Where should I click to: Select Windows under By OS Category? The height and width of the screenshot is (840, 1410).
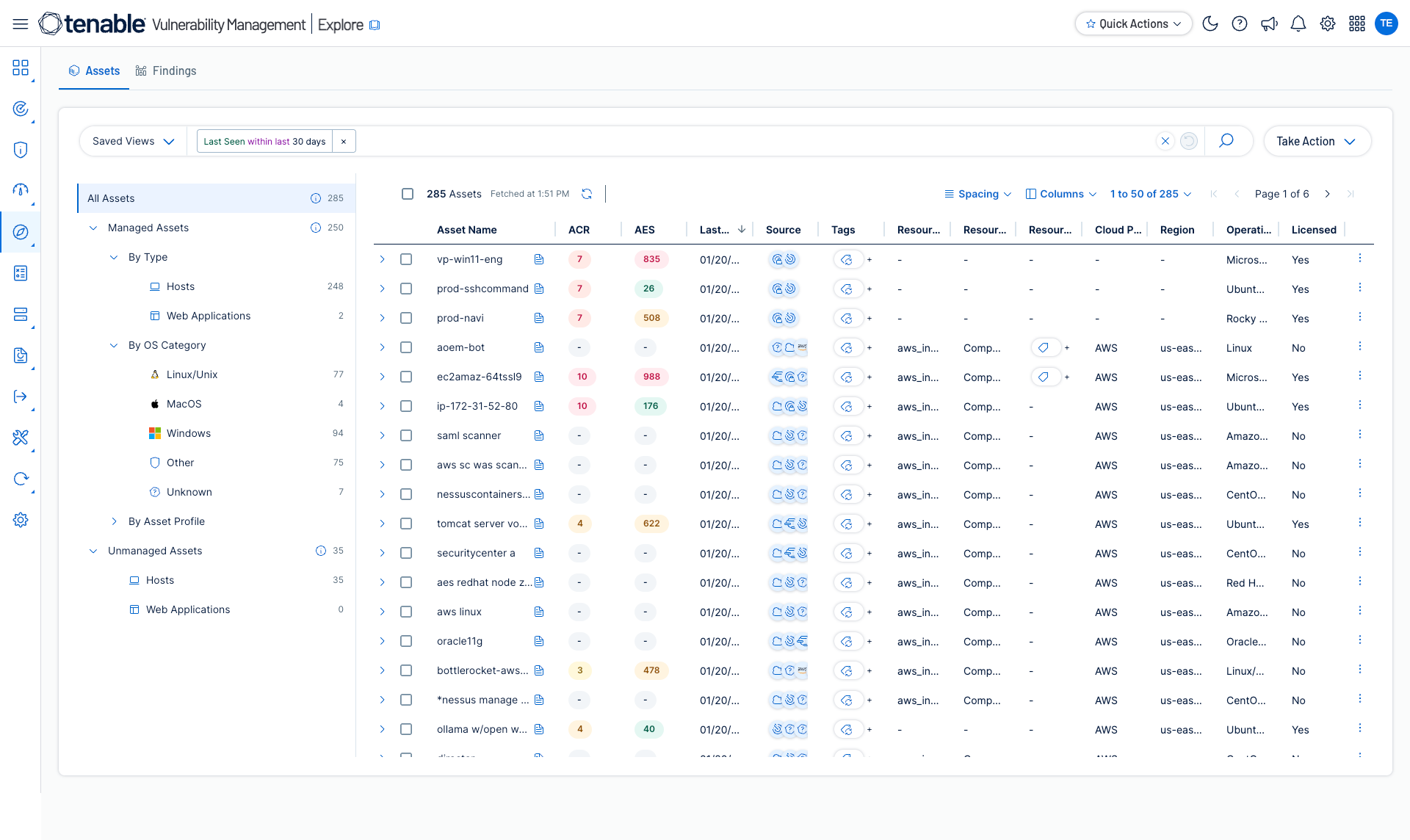[x=189, y=433]
